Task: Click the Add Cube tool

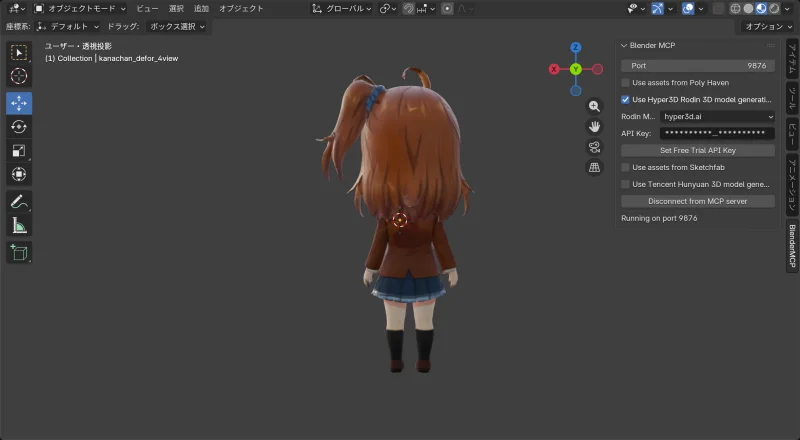Action: tap(19, 252)
